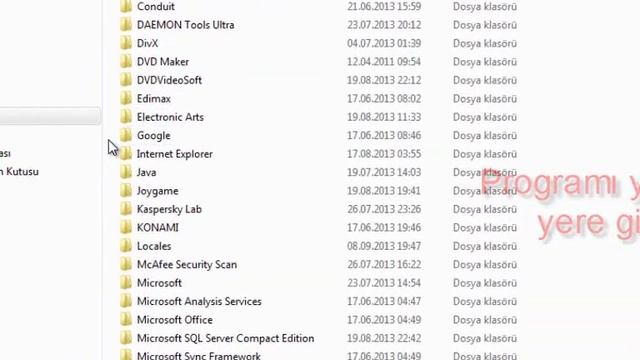
Task: Click the date 12.04.2011 09:54
Action: (x=384, y=62)
